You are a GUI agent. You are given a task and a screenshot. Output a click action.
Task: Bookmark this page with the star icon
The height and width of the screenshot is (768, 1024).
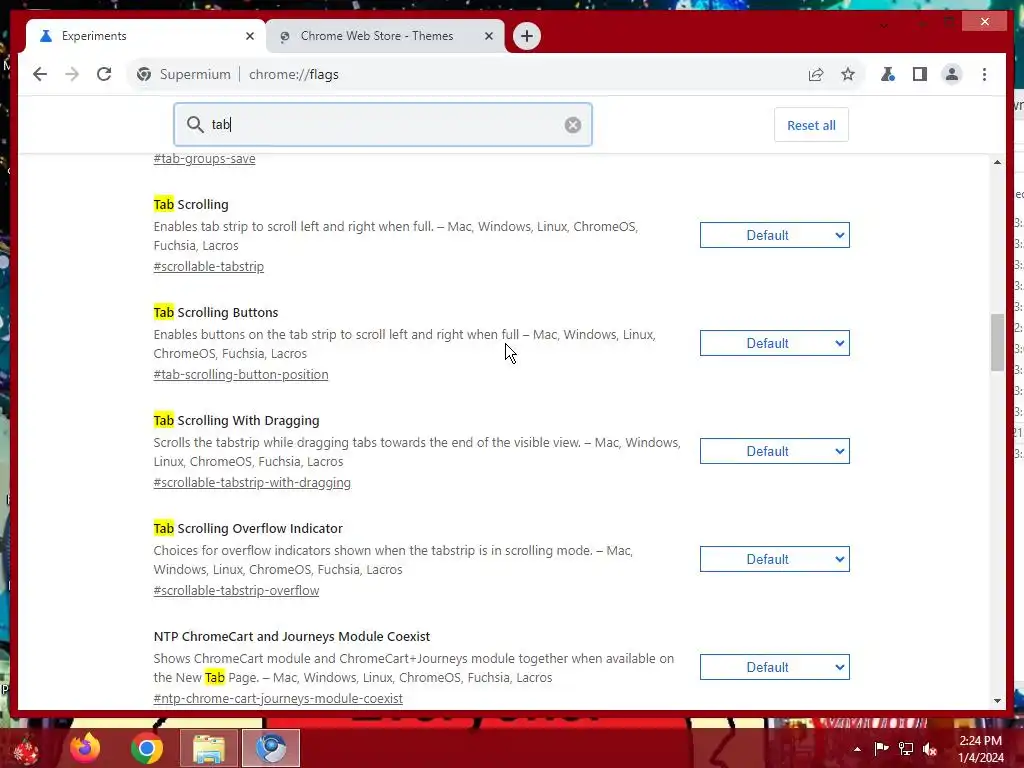tap(848, 74)
